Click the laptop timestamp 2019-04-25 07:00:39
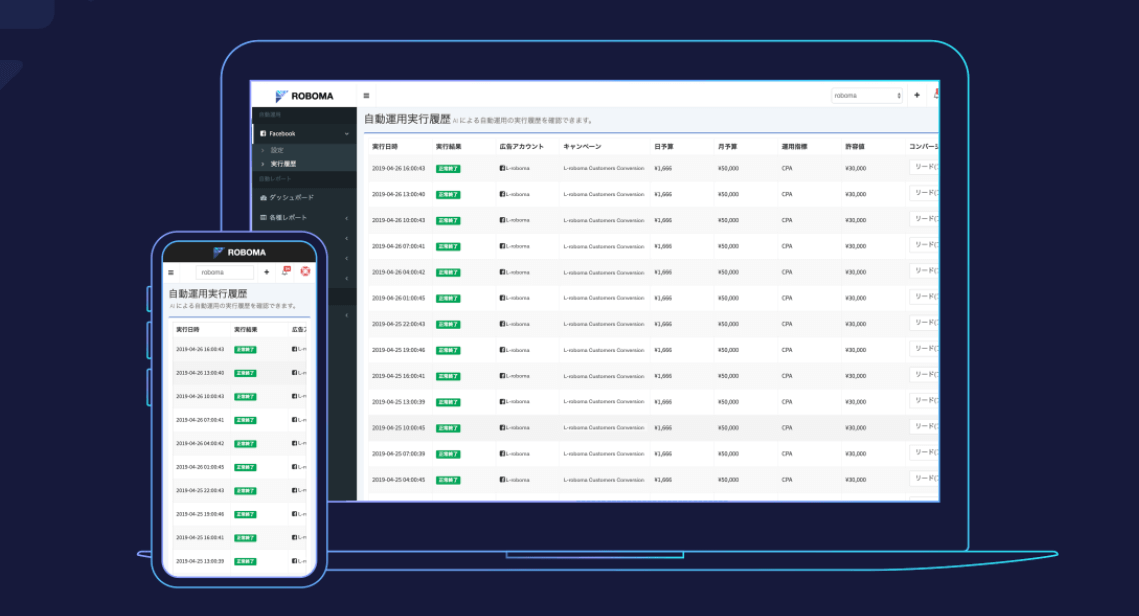 [398, 454]
